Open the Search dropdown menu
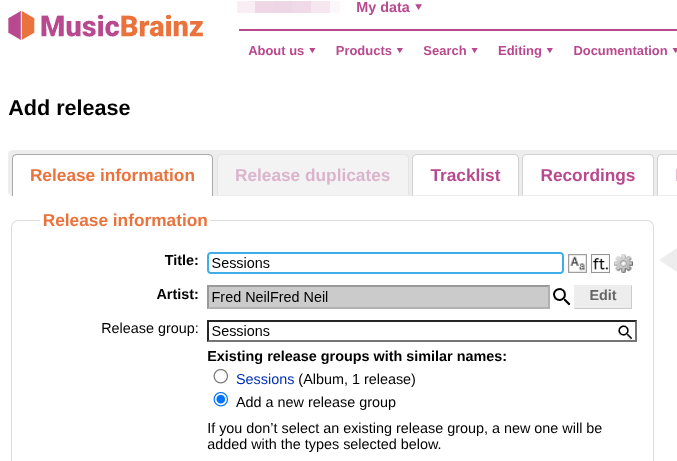Image resolution: width=677 pixels, height=461 pixels. pyautogui.click(x=450, y=51)
